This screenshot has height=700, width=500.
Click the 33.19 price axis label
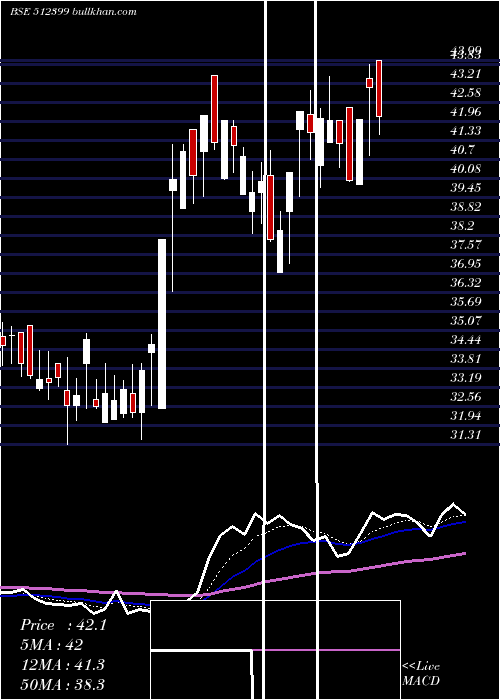(x=466, y=378)
